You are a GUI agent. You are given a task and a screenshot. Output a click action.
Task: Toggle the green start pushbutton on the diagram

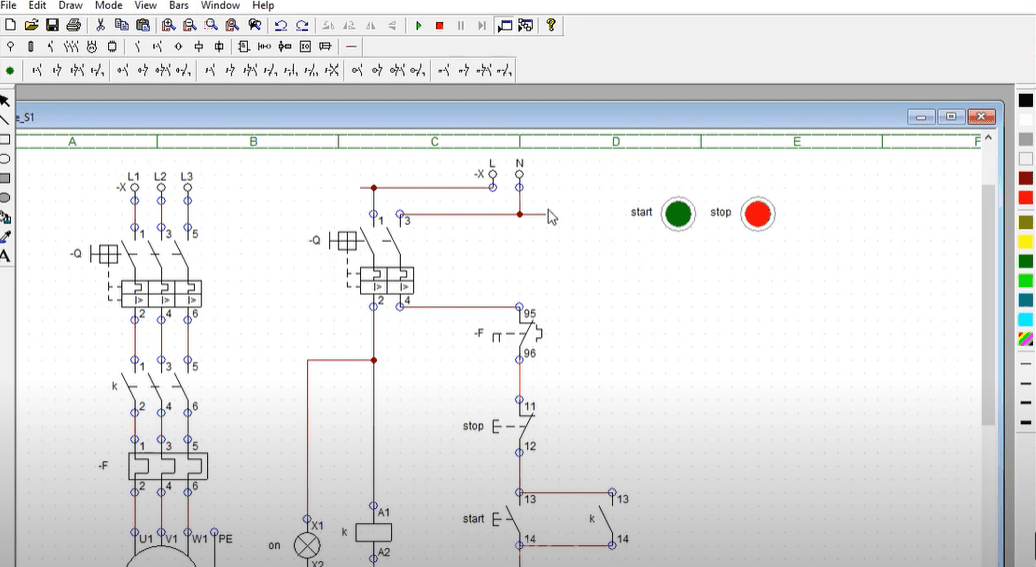click(678, 214)
